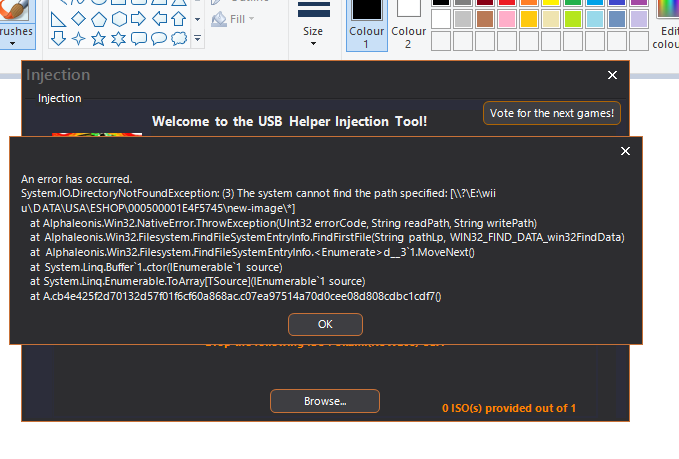Pick the lime green colour swatch
Screen dimensions: 679x459
click(x=573, y=19)
